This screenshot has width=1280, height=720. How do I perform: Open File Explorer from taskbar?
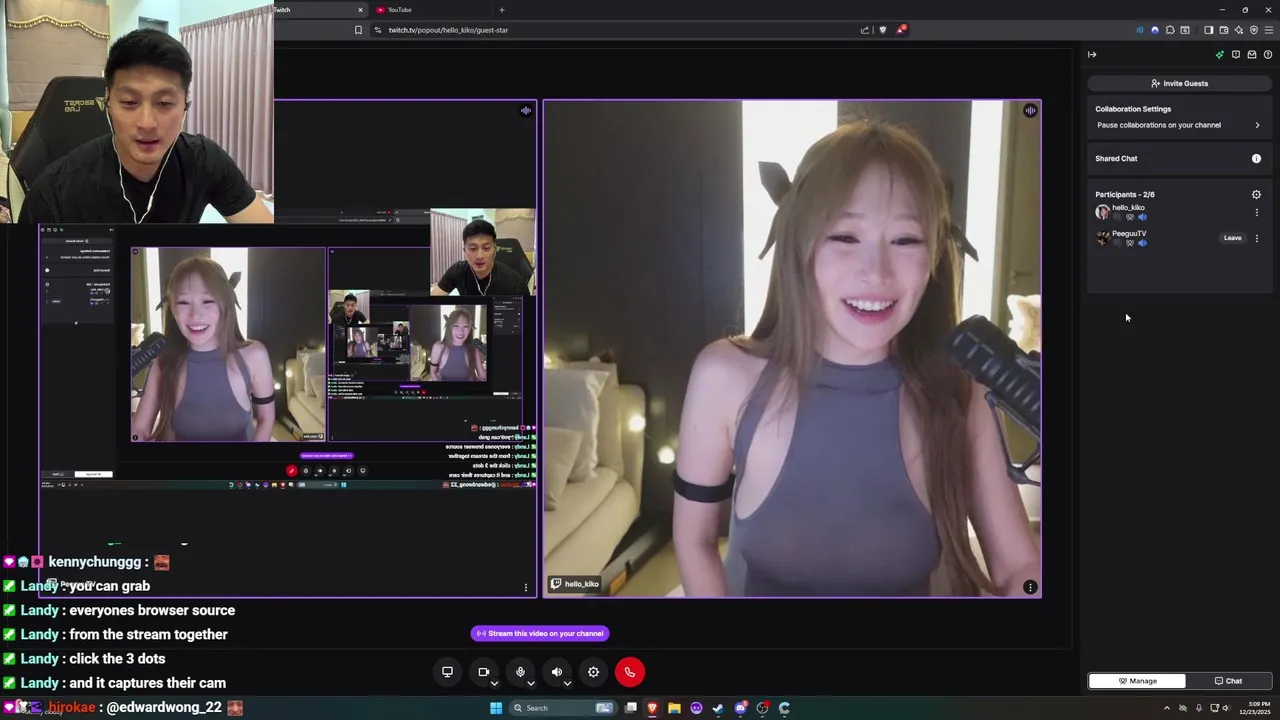point(674,708)
